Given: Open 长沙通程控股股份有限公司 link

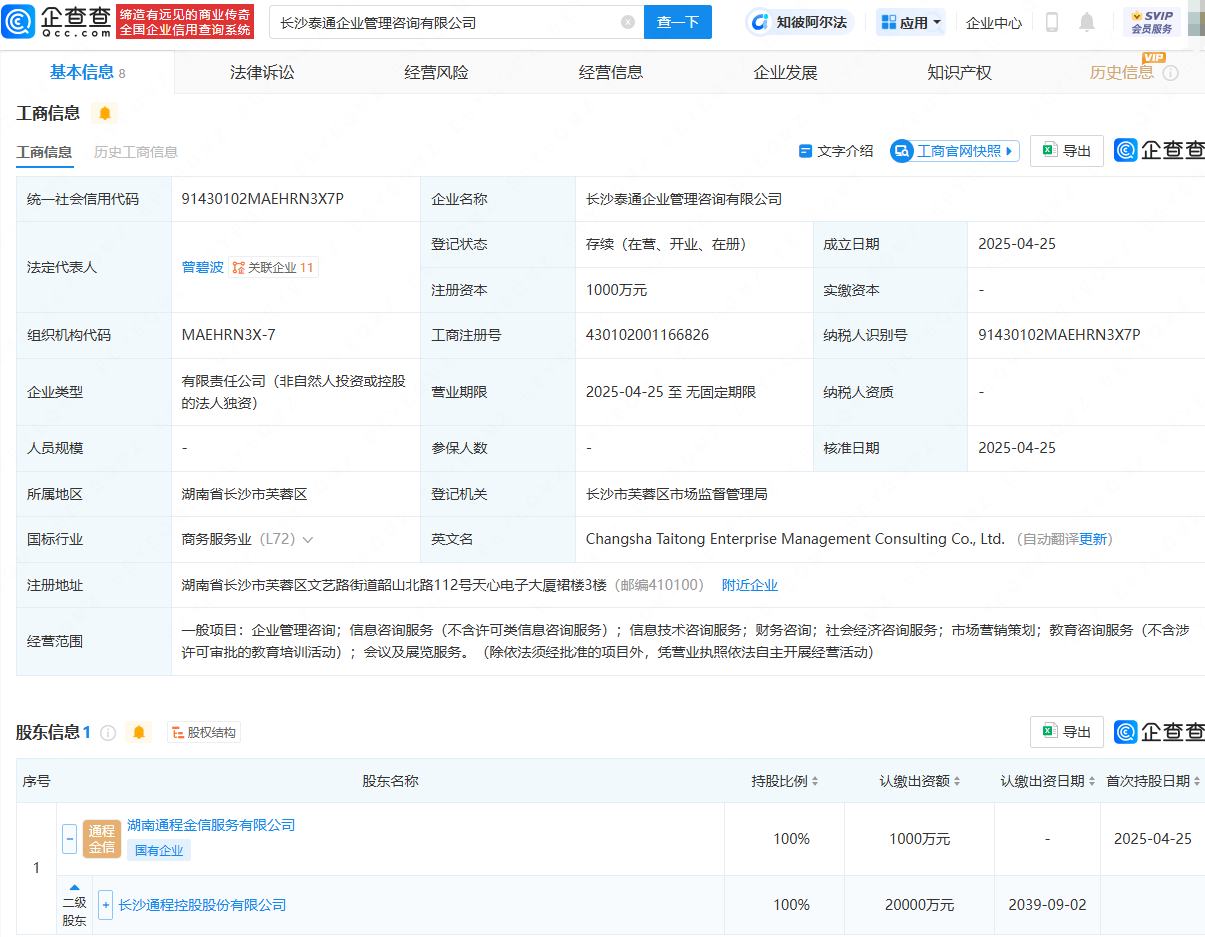Looking at the screenshot, I should [202, 905].
